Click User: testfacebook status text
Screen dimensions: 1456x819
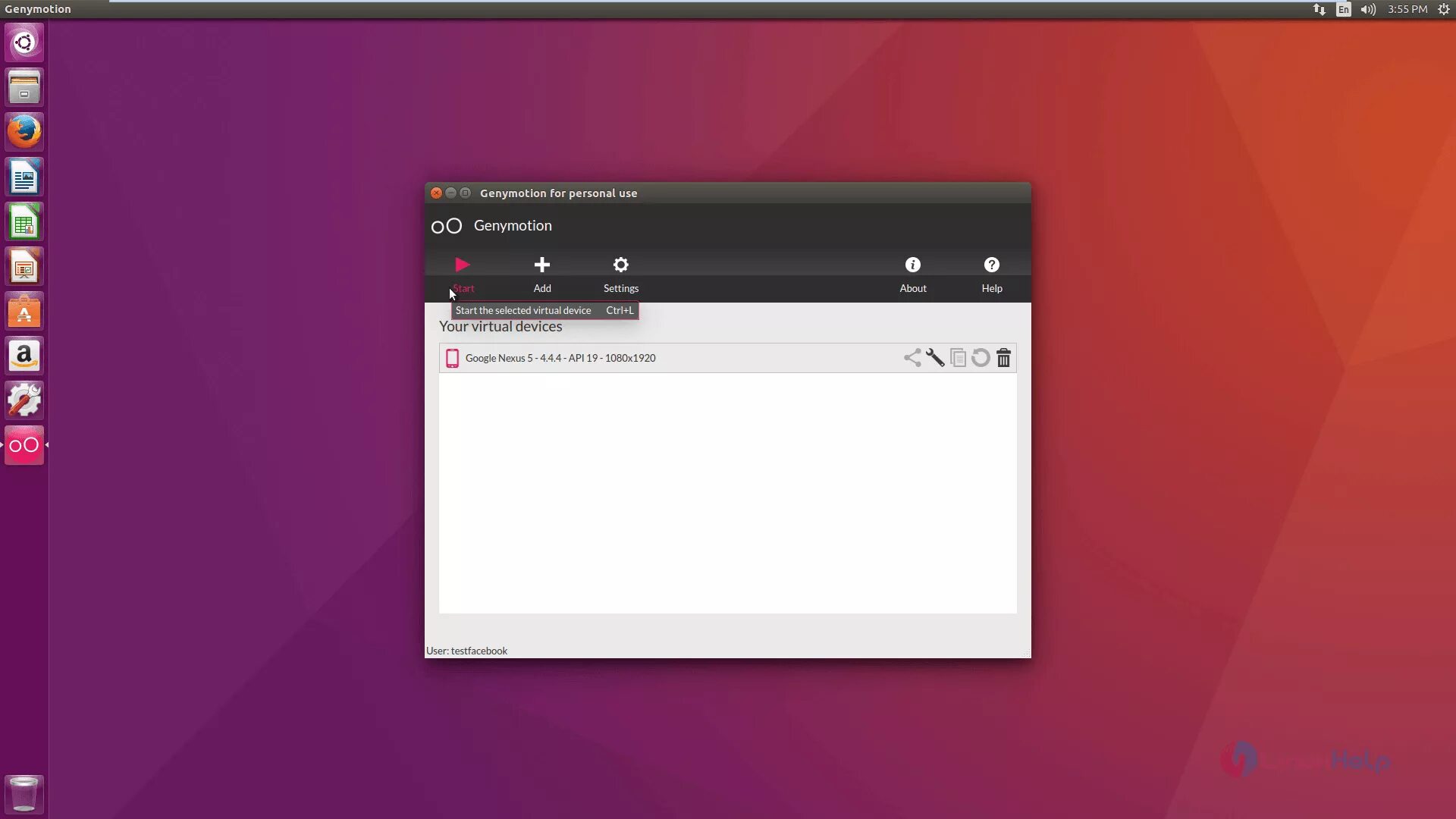[x=466, y=651]
